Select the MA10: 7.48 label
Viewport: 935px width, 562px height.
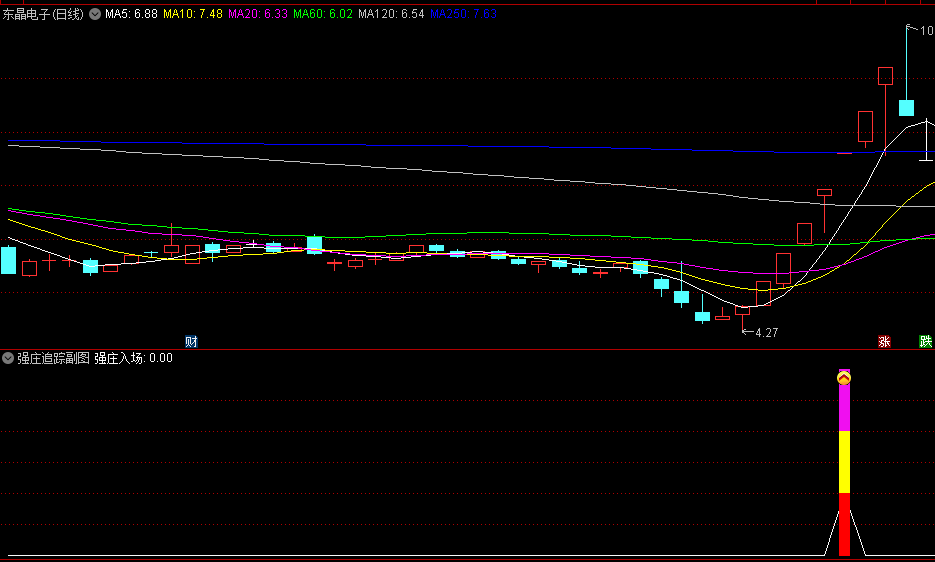tap(193, 14)
